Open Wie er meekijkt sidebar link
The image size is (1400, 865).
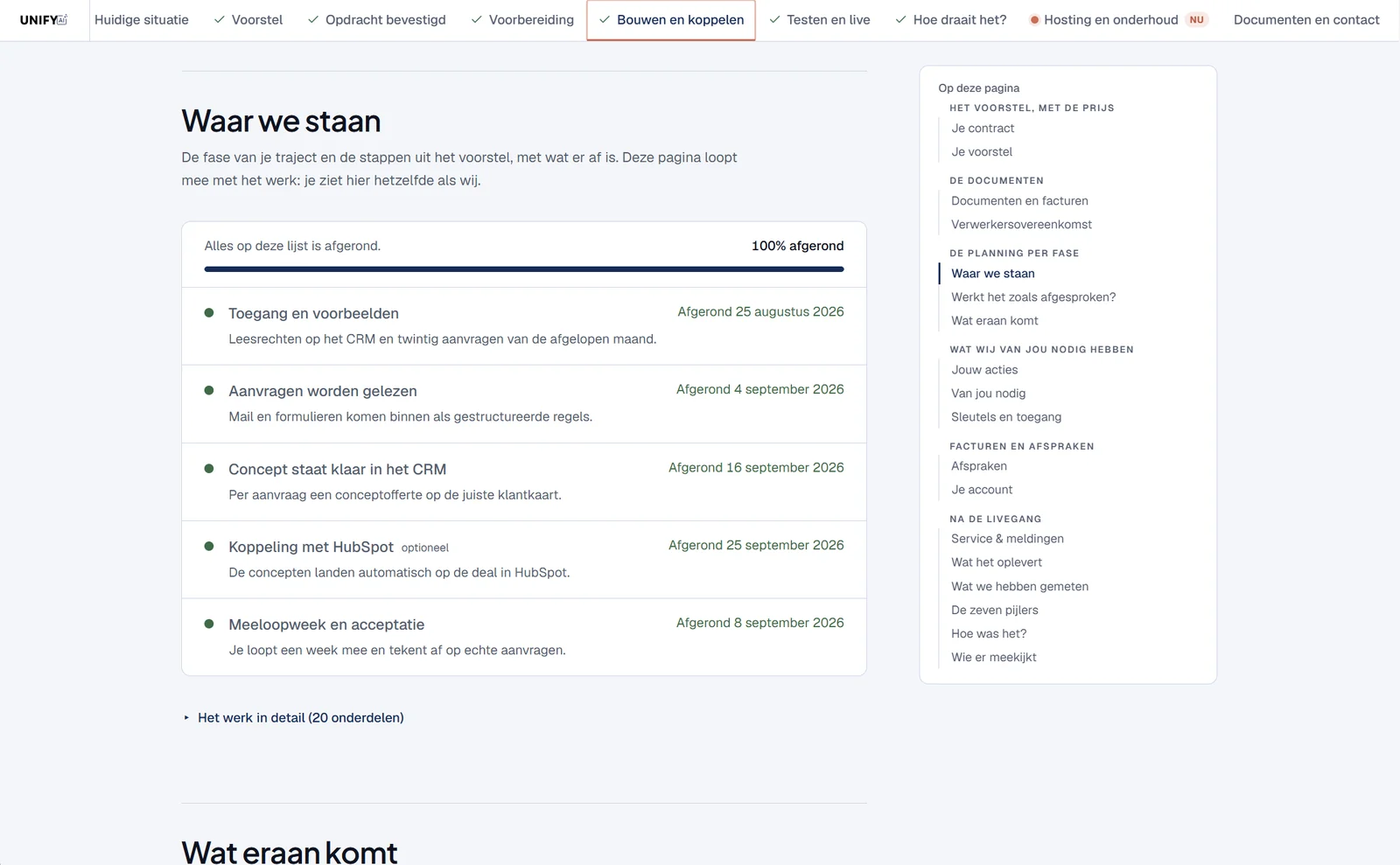(993, 658)
